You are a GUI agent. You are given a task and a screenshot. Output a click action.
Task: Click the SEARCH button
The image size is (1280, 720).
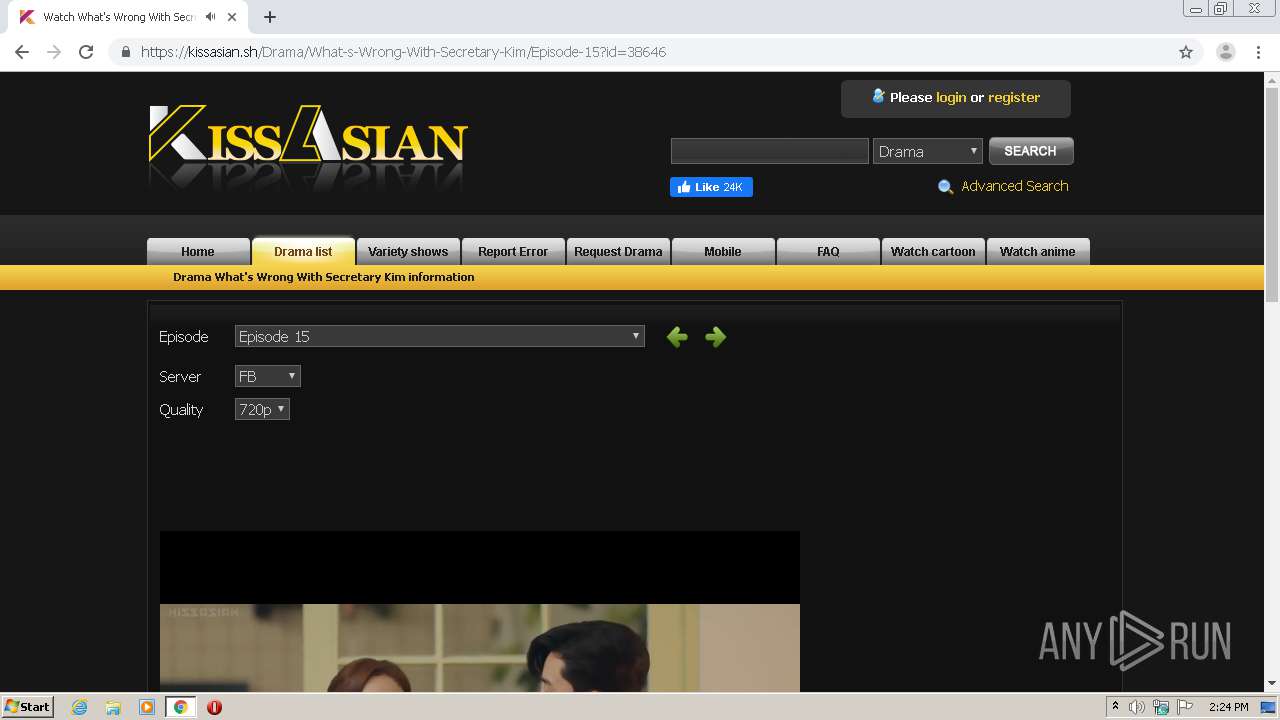(1031, 151)
